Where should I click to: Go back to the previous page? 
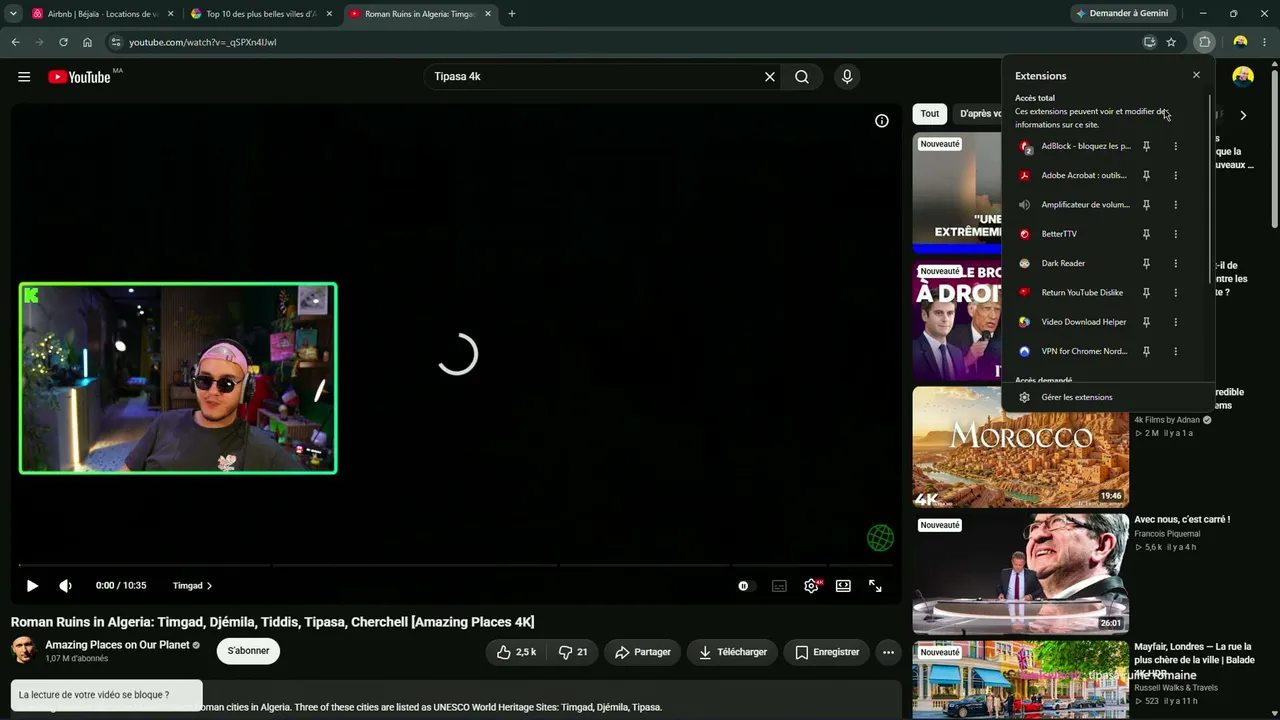[x=15, y=42]
